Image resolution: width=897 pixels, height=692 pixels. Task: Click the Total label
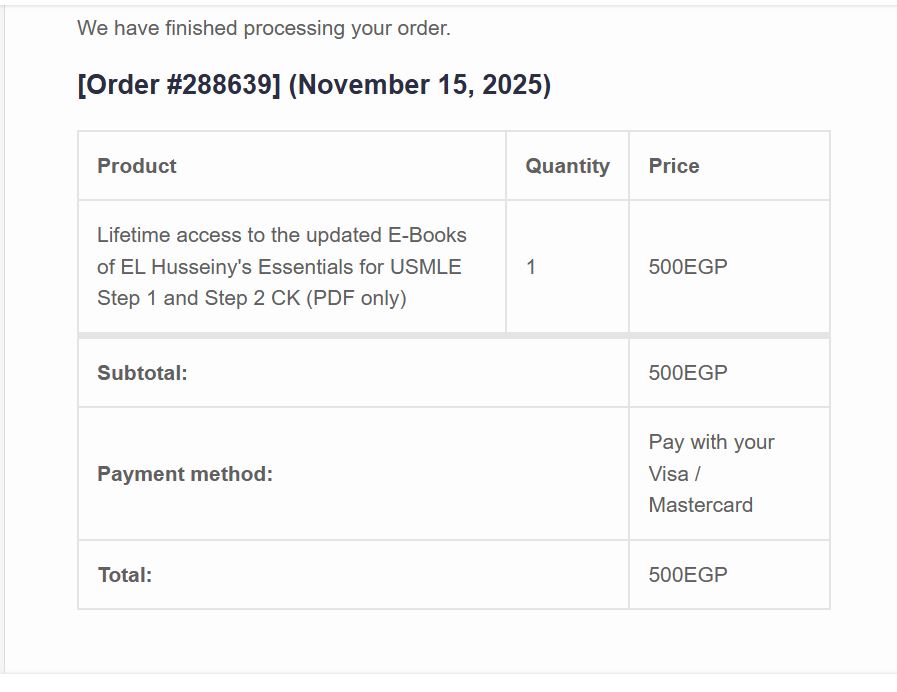[125, 575]
